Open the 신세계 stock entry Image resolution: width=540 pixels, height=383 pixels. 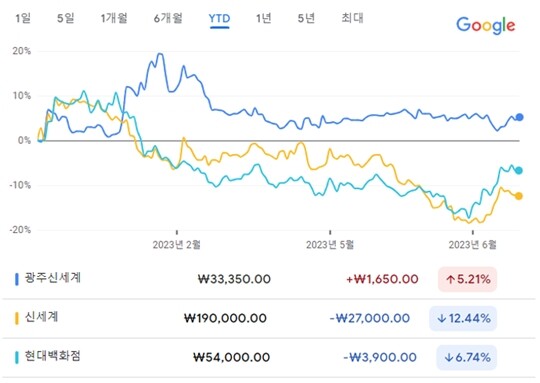[268, 318]
